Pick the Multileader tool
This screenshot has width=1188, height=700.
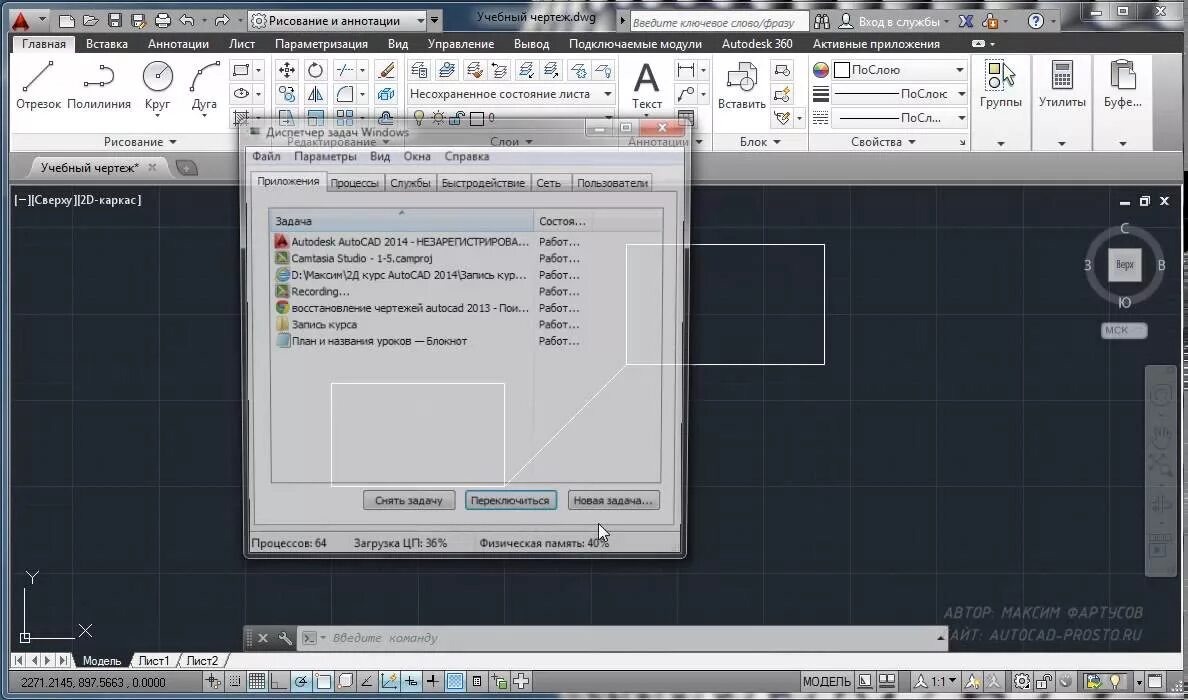coord(686,94)
